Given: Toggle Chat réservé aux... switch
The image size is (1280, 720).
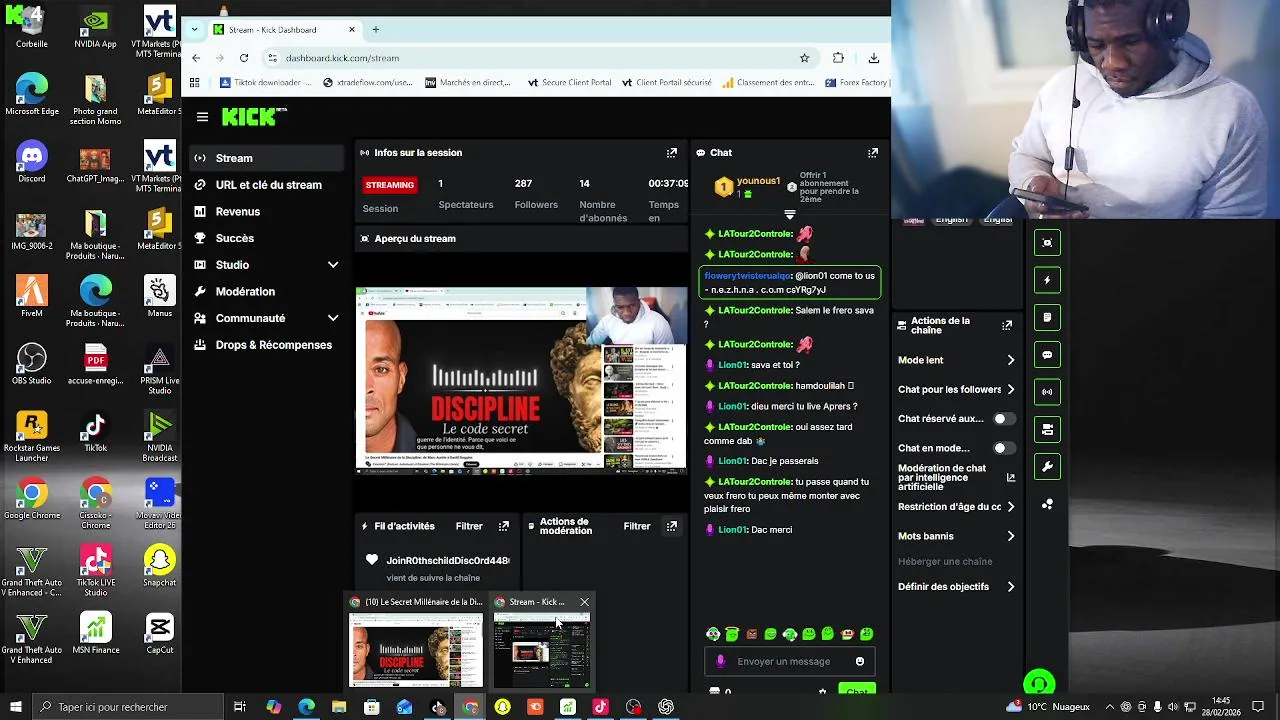Looking at the screenshot, I should click(1004, 419).
